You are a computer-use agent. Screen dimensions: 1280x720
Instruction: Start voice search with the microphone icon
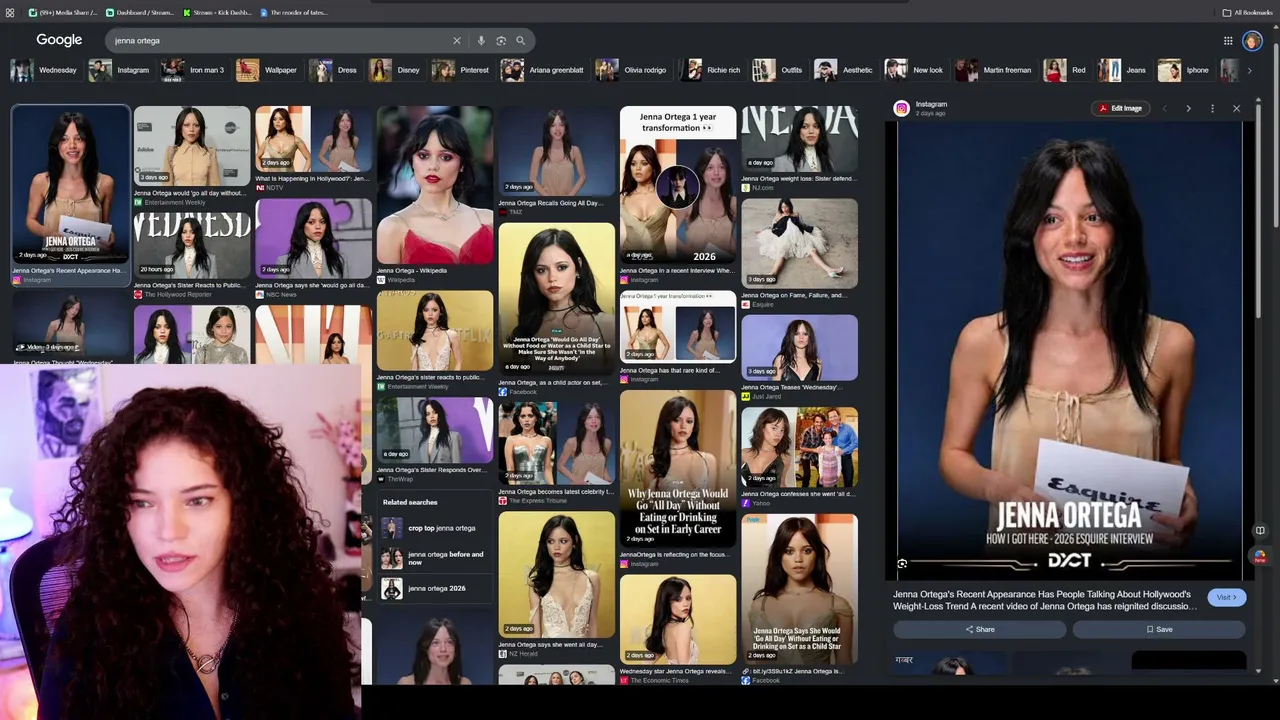coord(481,41)
